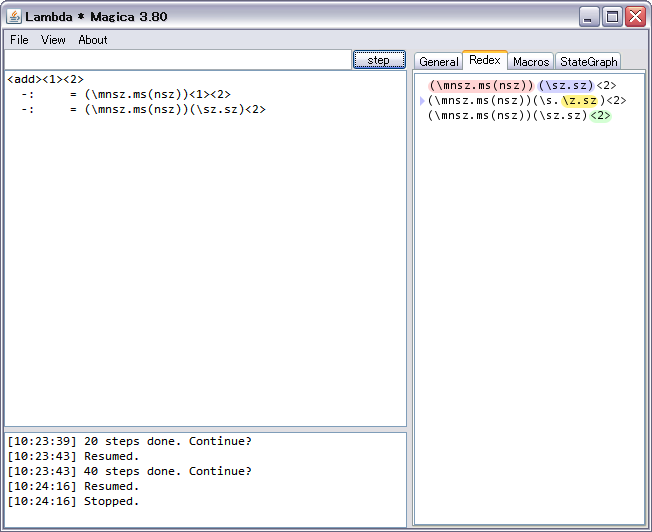Click the expression input field beside step

[x=178, y=60]
